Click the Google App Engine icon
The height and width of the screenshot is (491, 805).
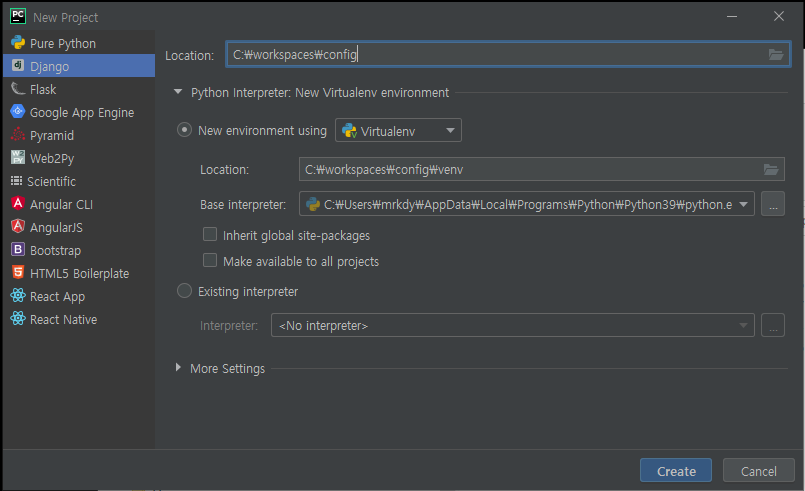(18, 111)
